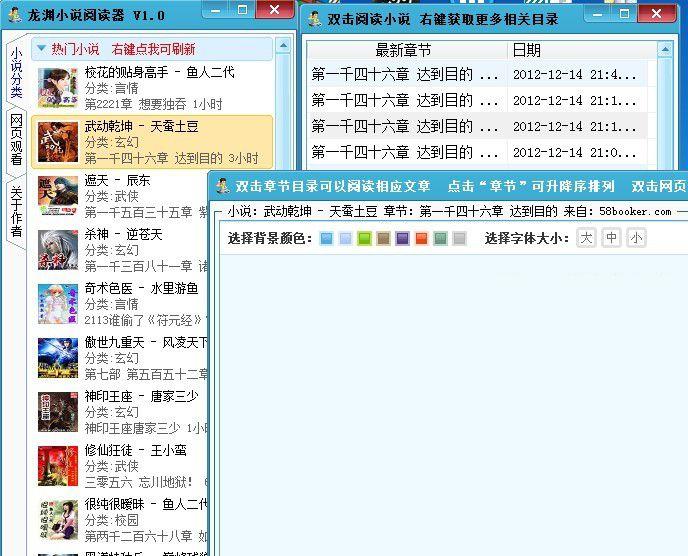This screenshot has height=556, width=688.
Task: Select chapter row dated 2012-12-14 21:4...
Action: (478, 75)
